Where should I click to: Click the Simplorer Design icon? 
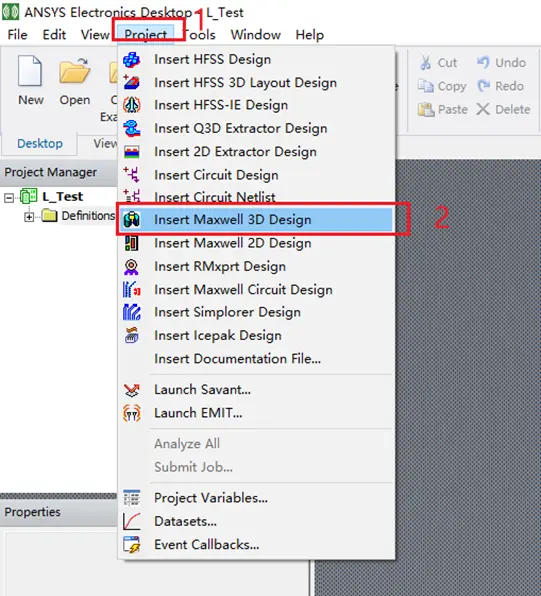point(132,312)
